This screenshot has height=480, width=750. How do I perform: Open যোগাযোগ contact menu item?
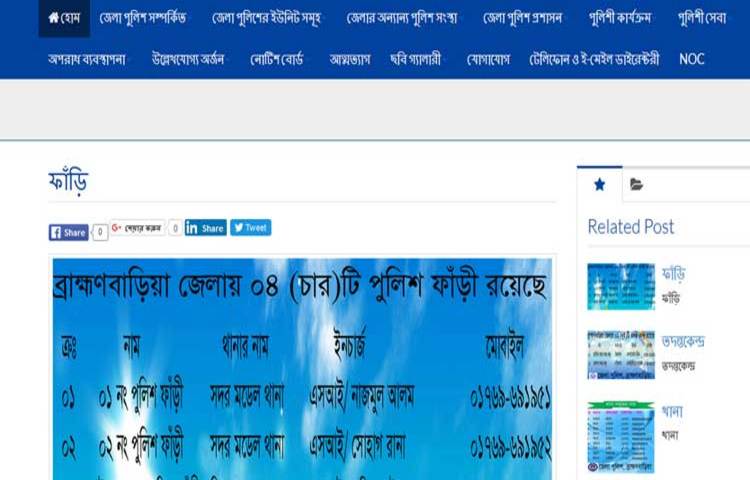point(488,59)
